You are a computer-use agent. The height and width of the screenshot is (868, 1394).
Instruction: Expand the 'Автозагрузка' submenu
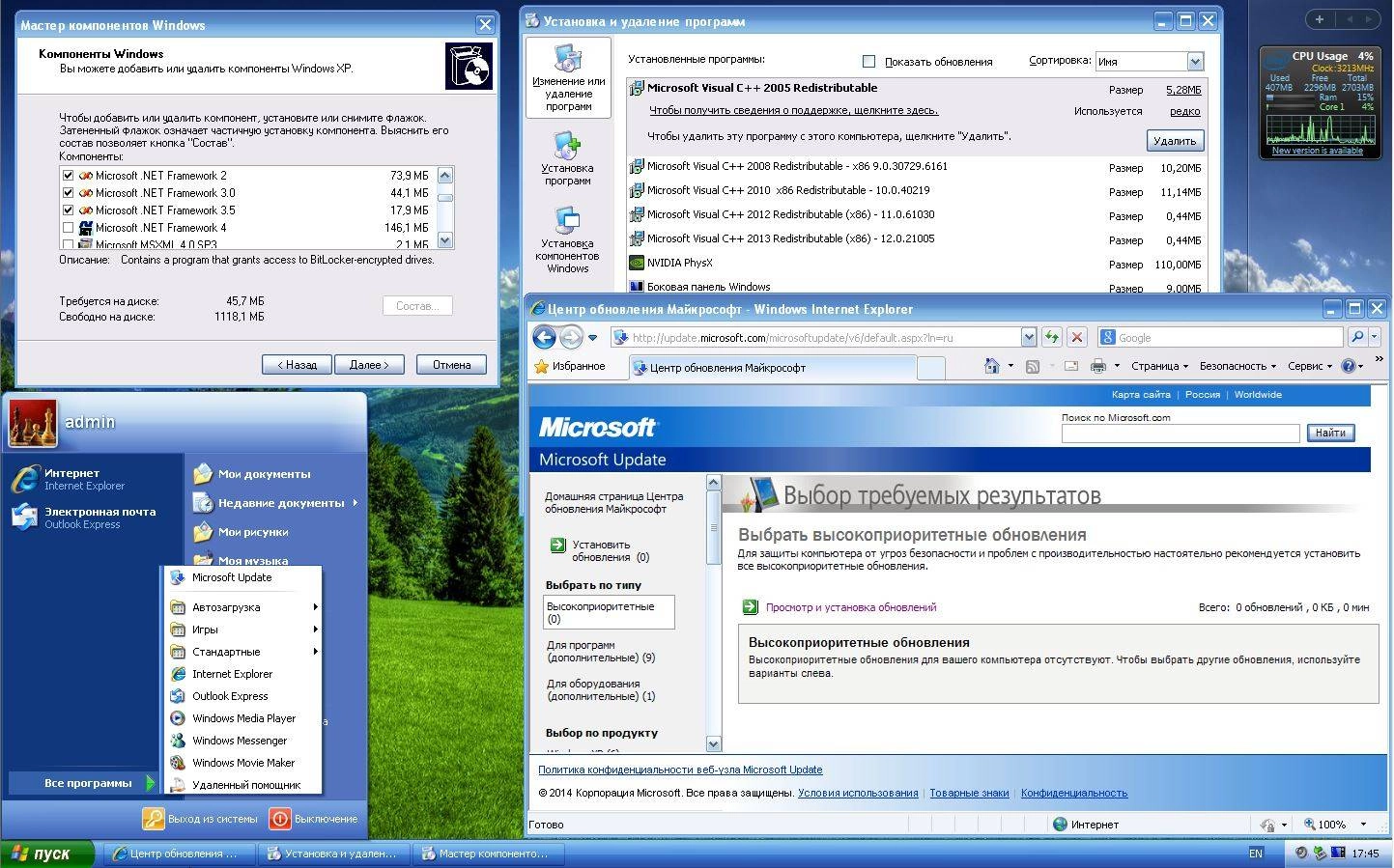coord(243,607)
